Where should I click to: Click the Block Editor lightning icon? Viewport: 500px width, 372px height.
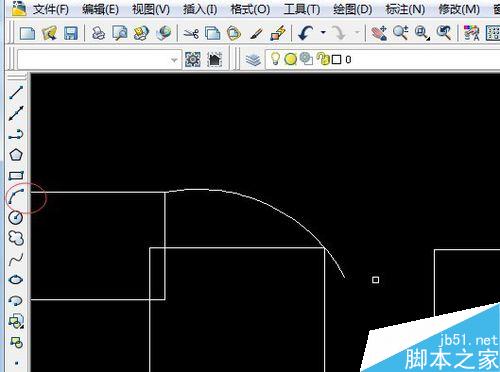click(x=278, y=33)
